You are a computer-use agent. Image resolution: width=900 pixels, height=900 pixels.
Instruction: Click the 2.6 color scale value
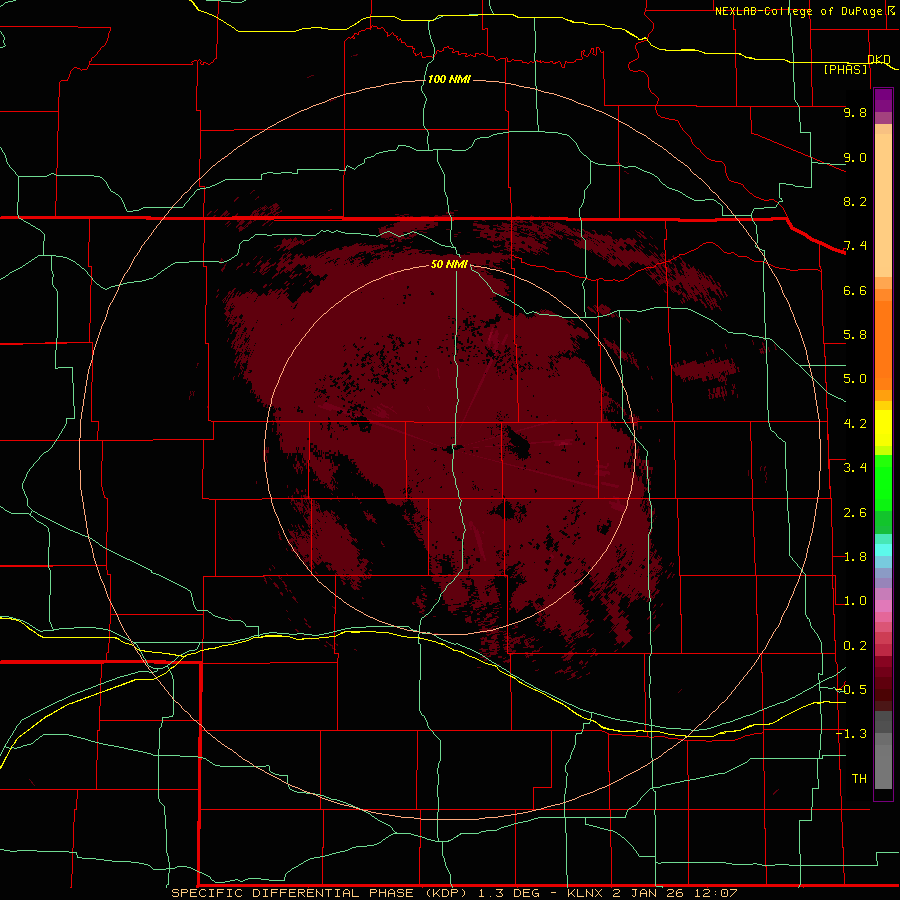(x=855, y=513)
